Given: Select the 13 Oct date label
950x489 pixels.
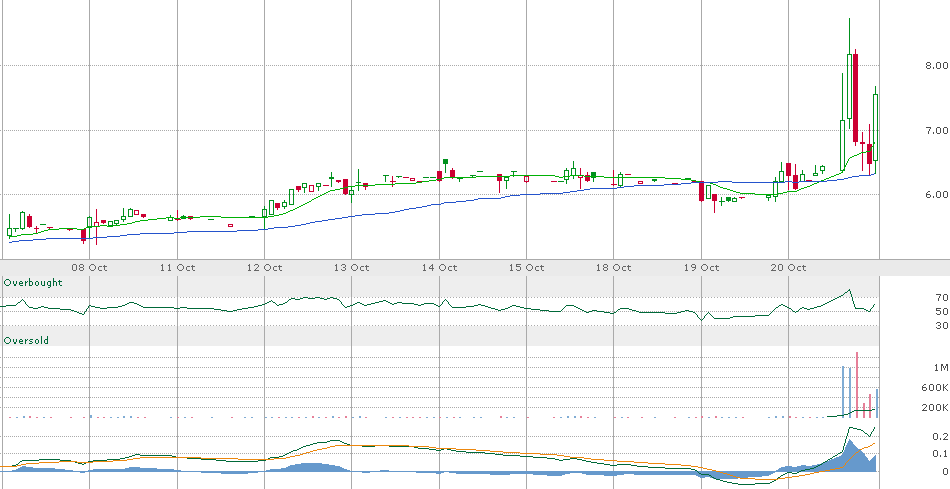Looking at the screenshot, I should pos(351,267).
